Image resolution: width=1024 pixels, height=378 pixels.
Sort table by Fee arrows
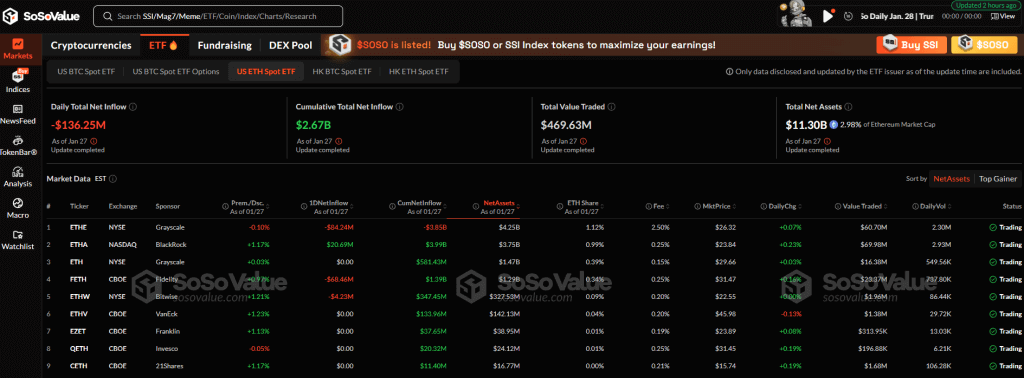[668, 206]
